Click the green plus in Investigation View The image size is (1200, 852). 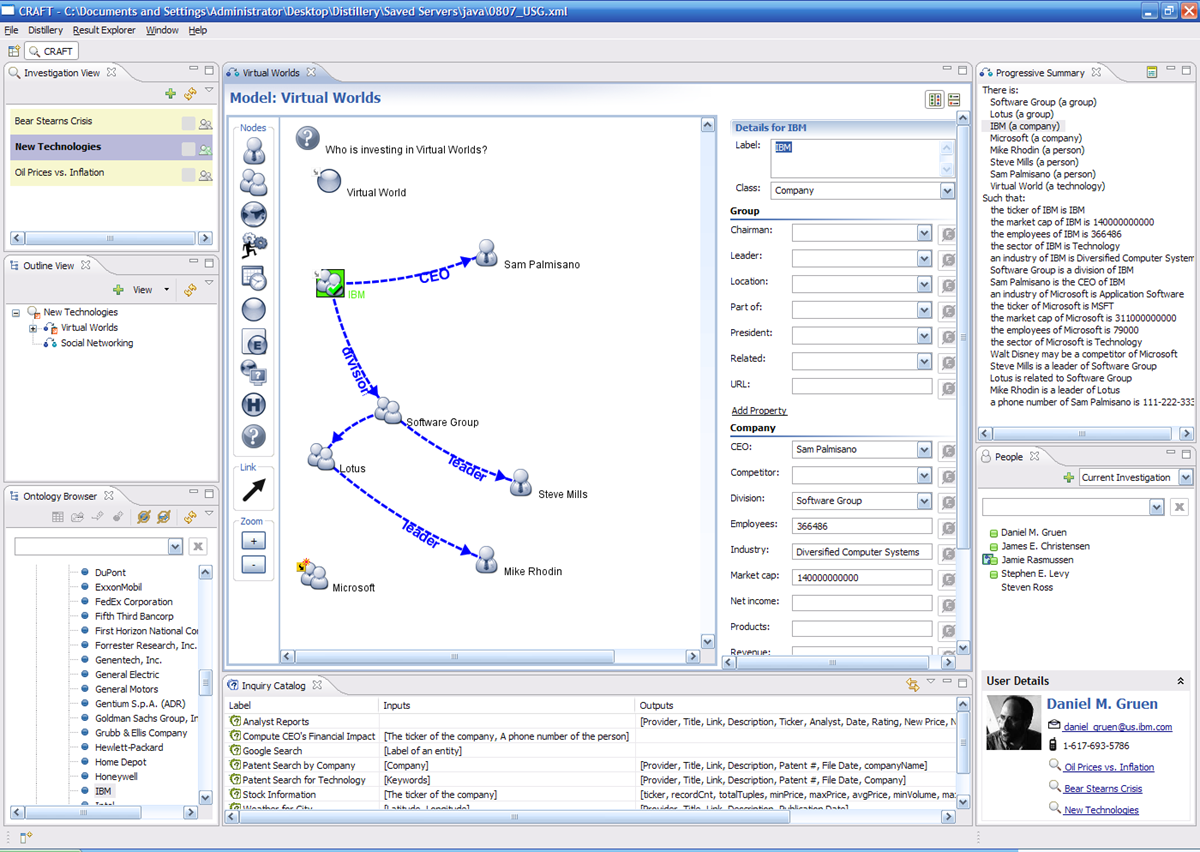[171, 93]
